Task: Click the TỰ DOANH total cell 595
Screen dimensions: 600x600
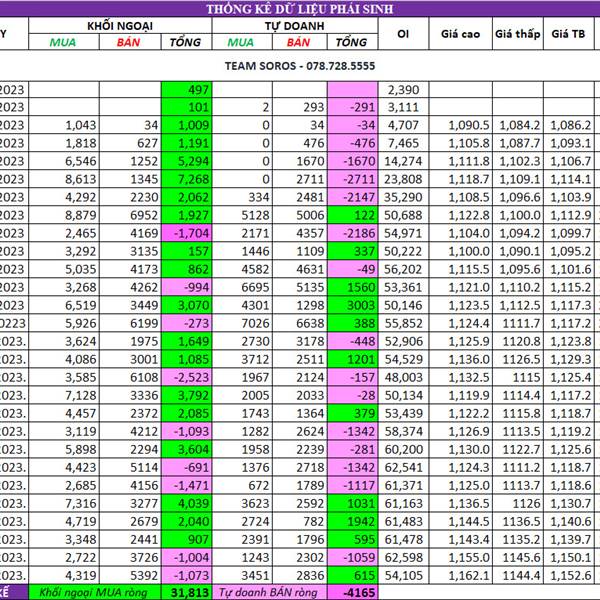Action: coord(352,539)
